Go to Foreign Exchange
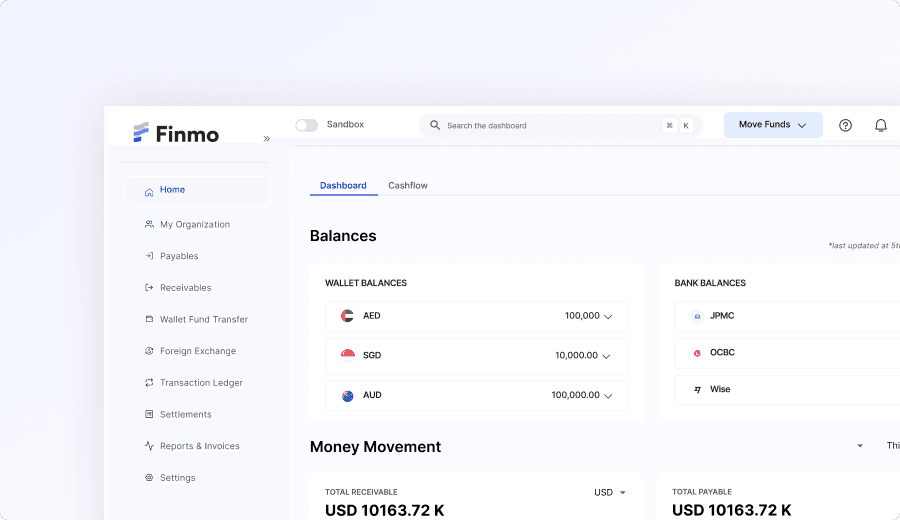This screenshot has height=520, width=900. (x=197, y=350)
